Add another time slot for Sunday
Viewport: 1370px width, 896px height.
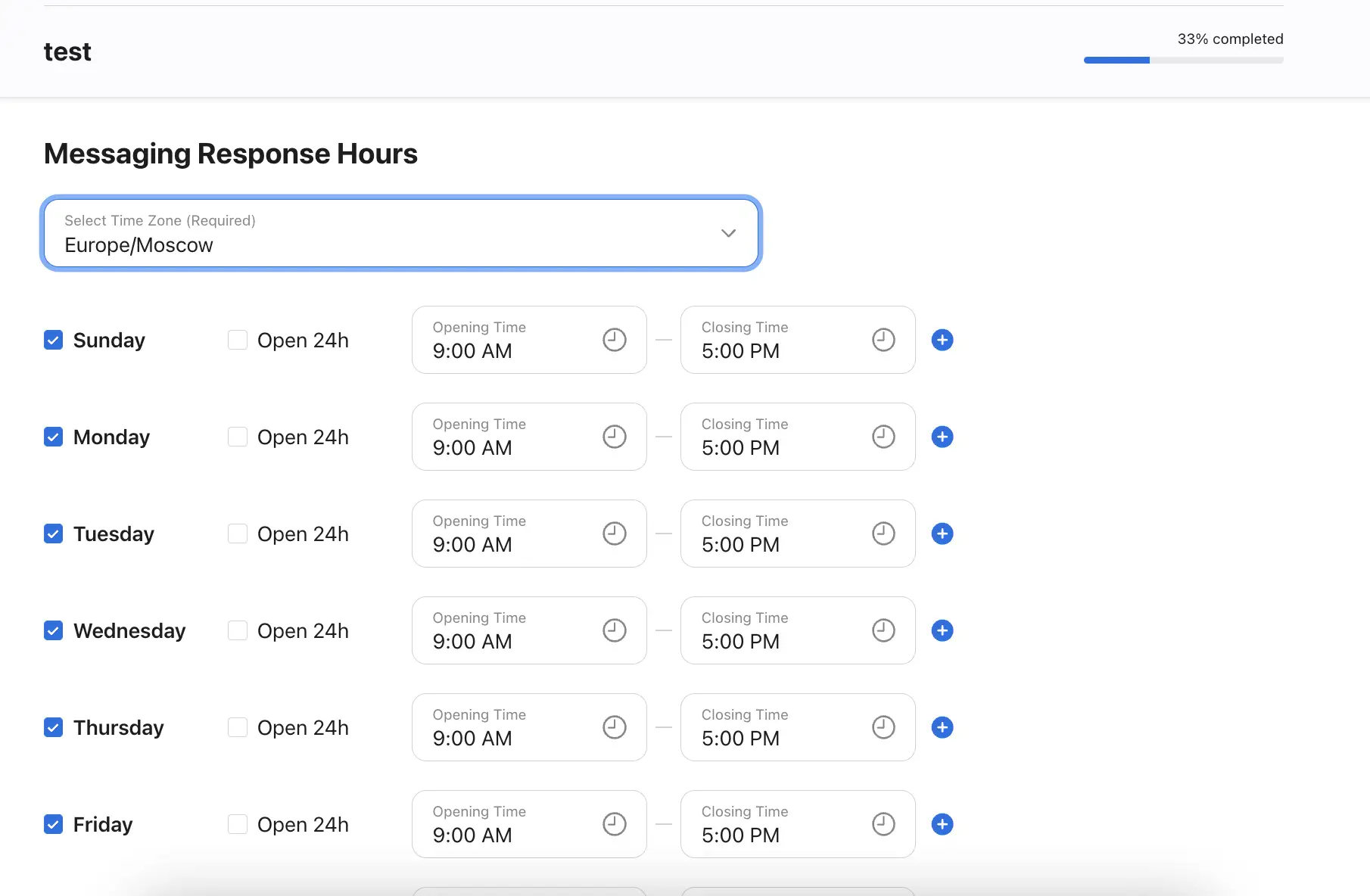(942, 340)
